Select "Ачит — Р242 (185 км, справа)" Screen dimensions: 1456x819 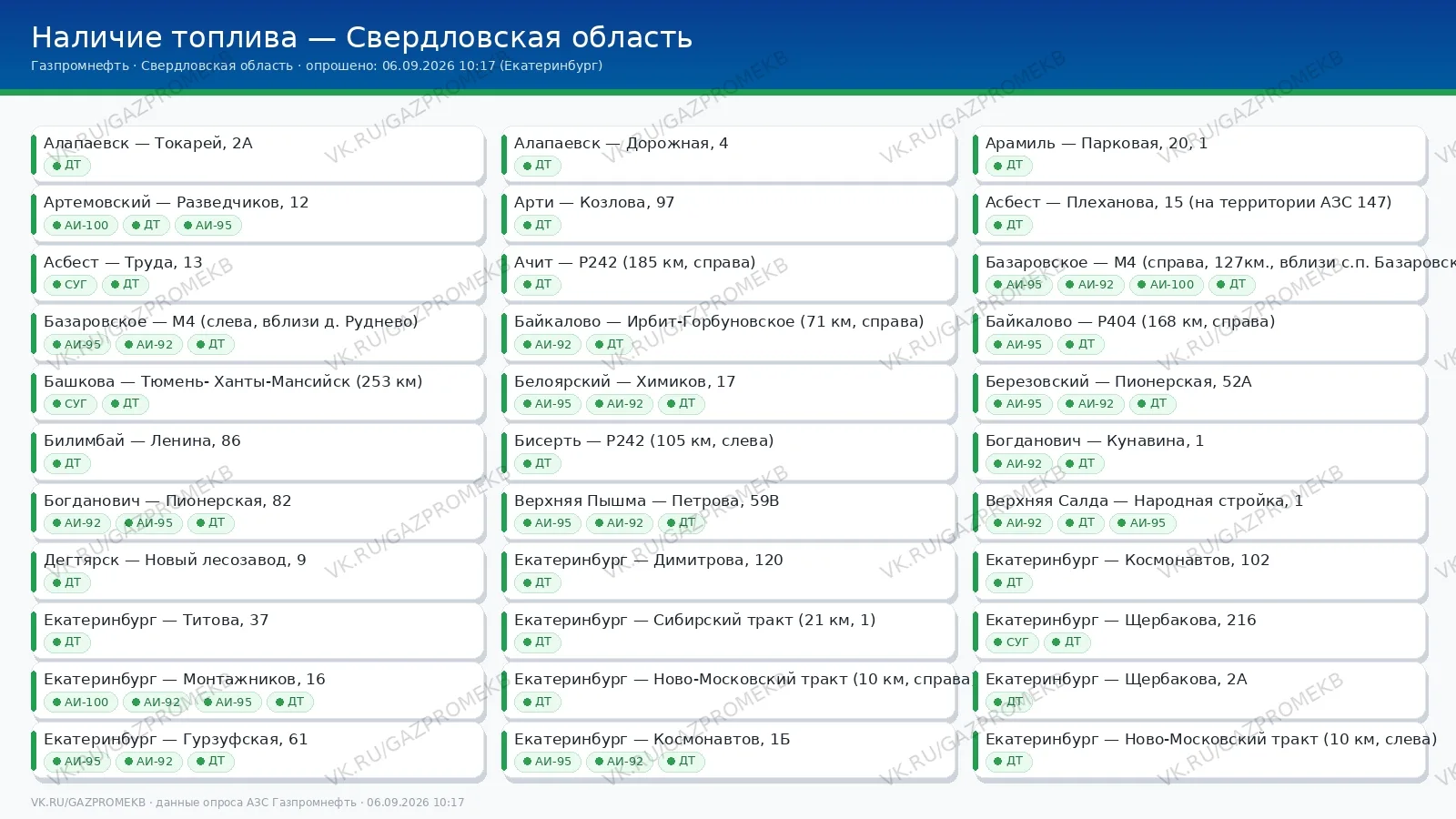tap(728, 274)
